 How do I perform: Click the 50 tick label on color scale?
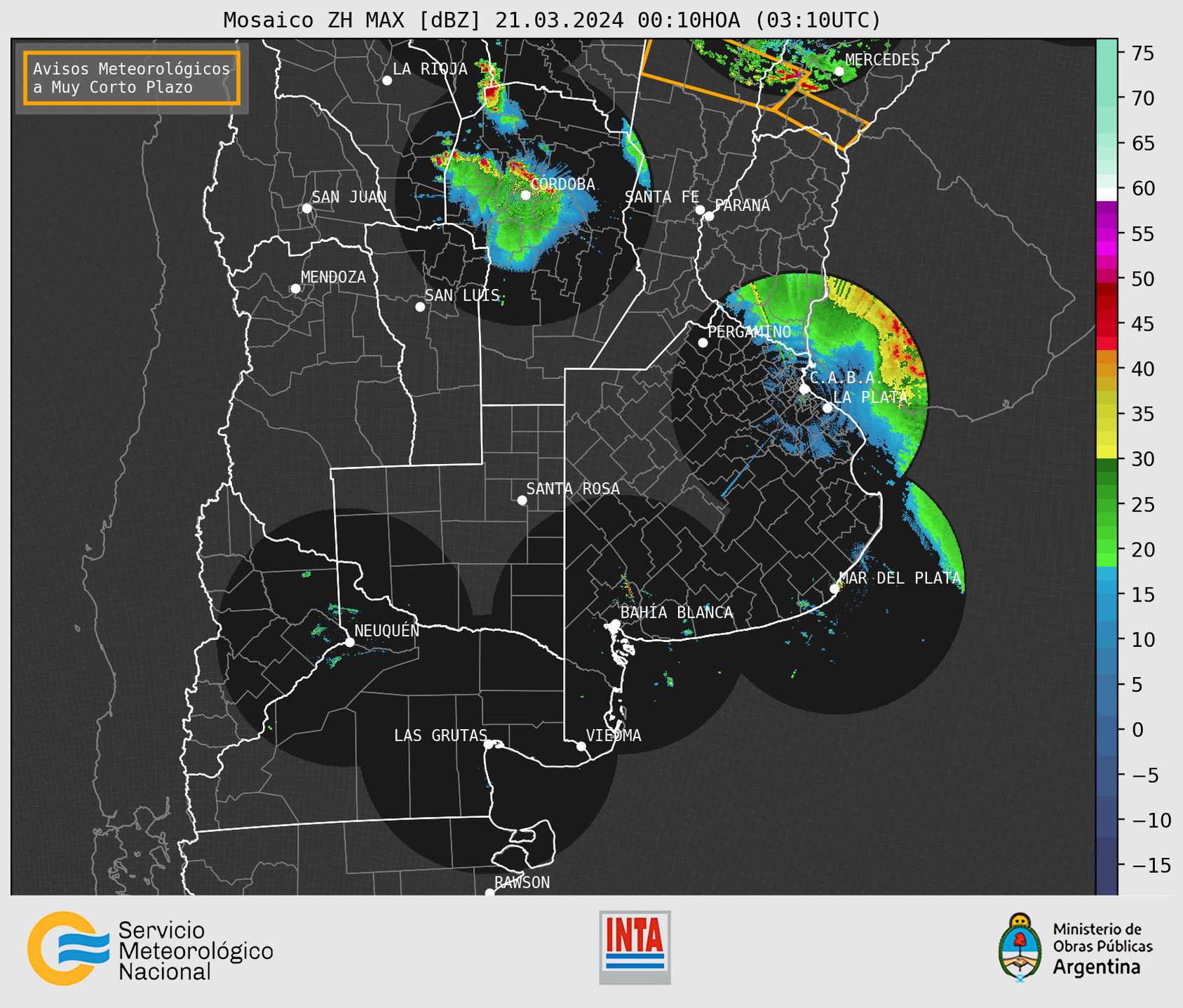(x=1142, y=279)
